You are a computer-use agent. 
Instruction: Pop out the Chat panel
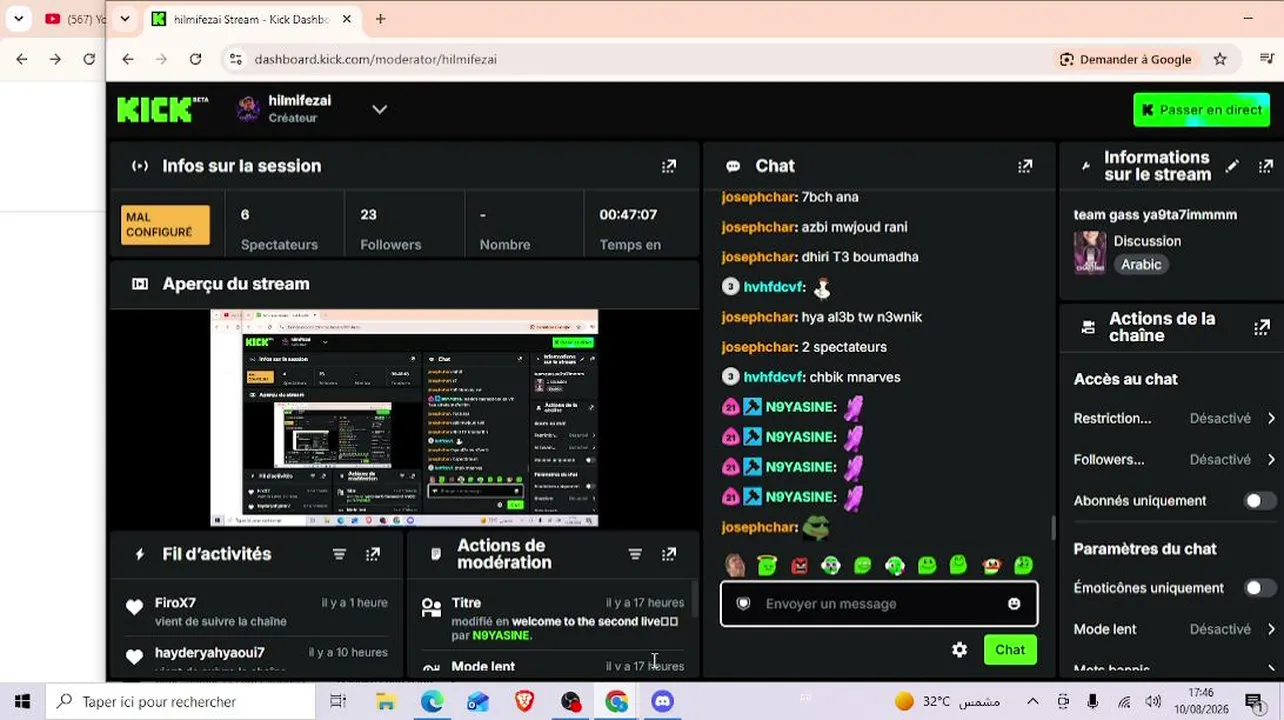(1025, 166)
